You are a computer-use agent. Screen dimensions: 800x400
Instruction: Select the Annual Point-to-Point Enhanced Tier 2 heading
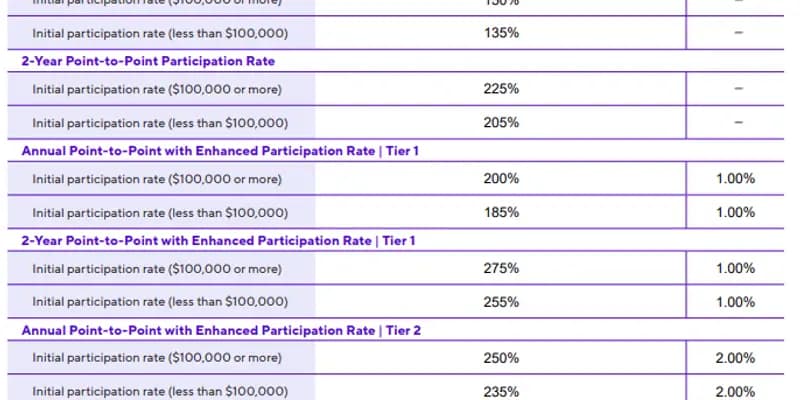tap(221, 331)
